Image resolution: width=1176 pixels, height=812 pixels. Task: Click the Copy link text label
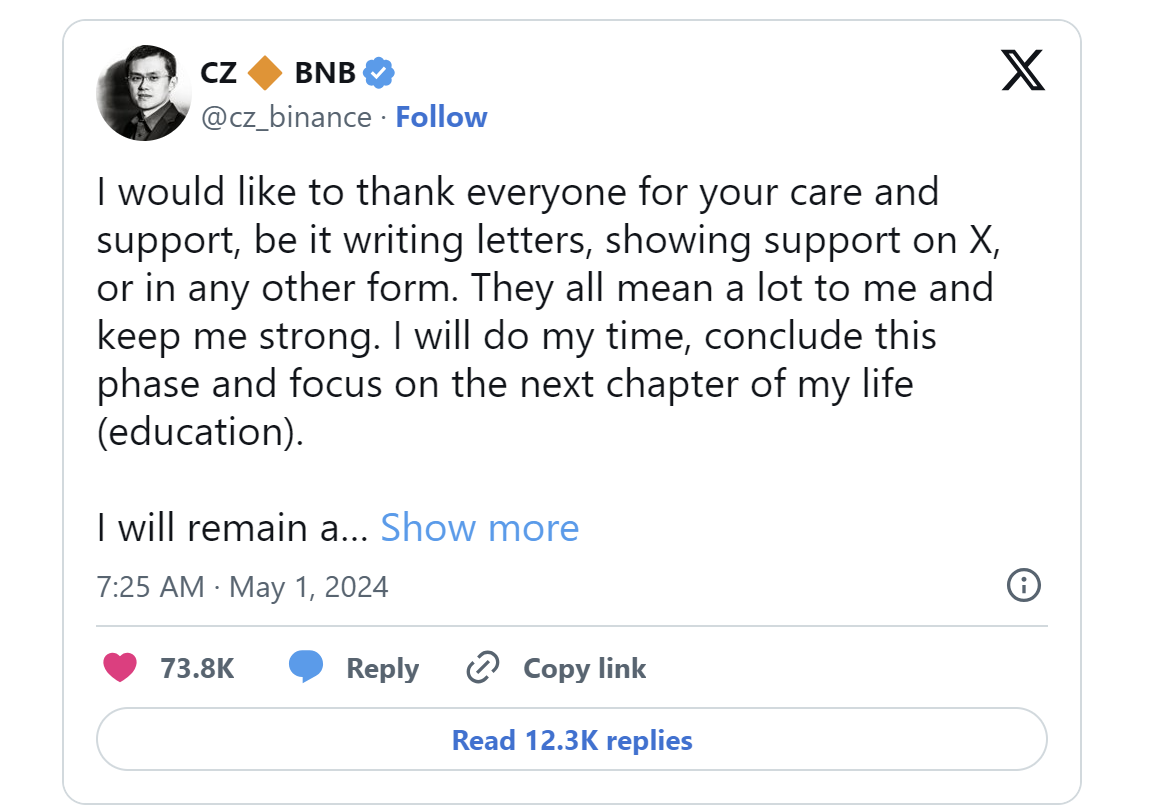coord(585,668)
